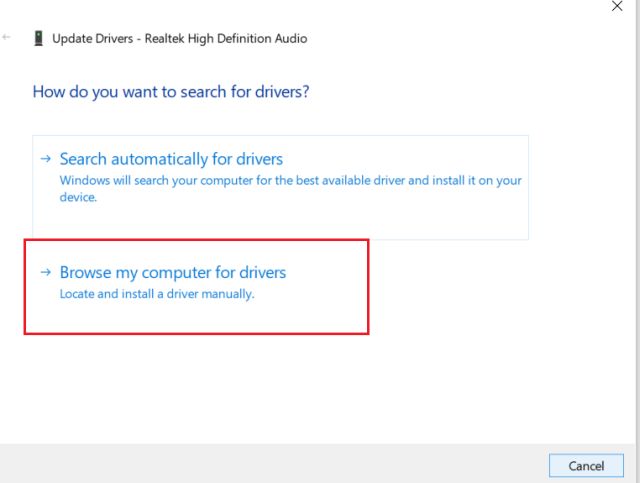Close the Update Drivers dialog
640x483 pixels.
(617, 6)
